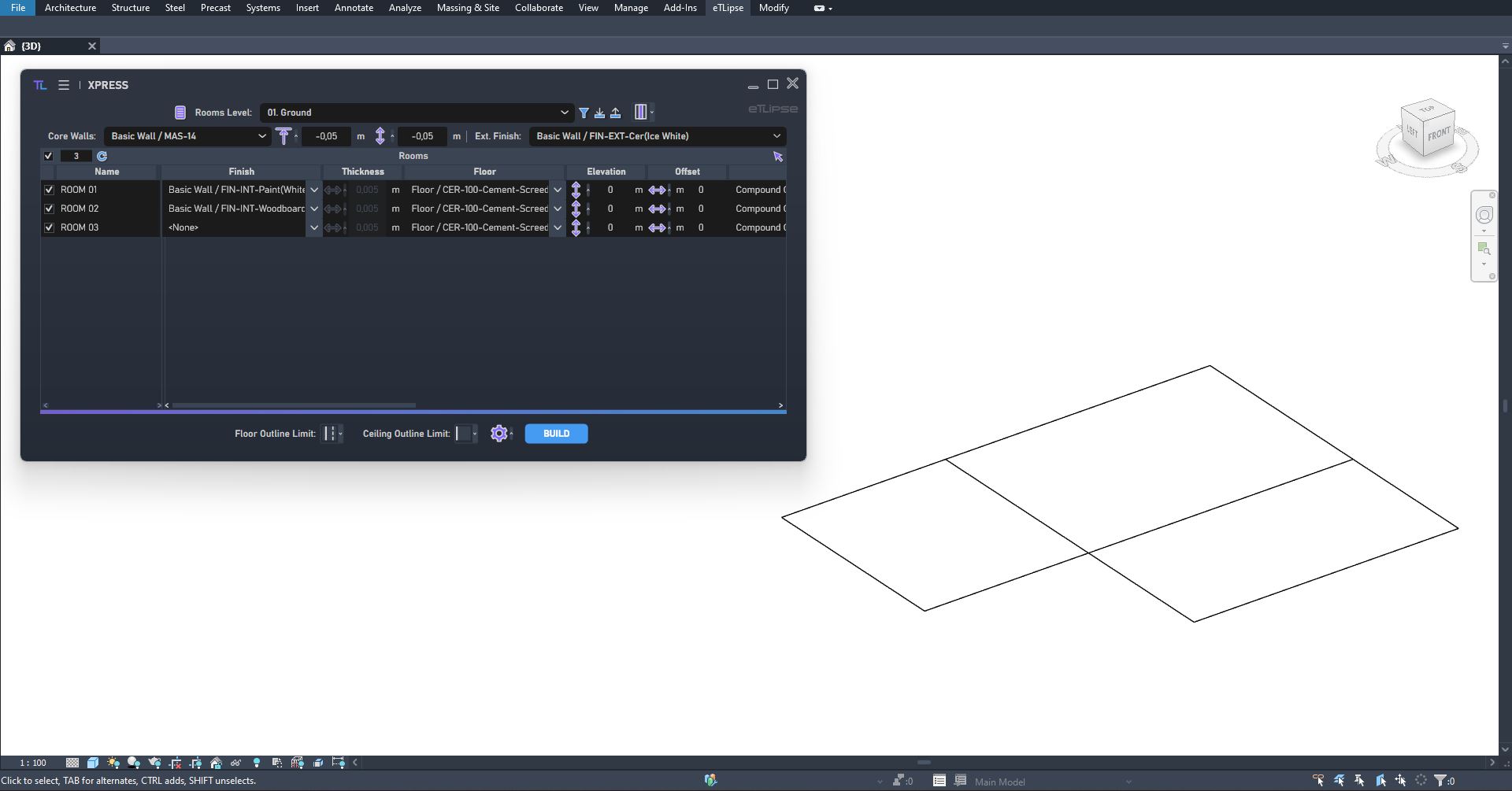Image resolution: width=1512 pixels, height=791 pixels.
Task: Click the selection filter funnel in status bar
Action: (x=1440, y=781)
